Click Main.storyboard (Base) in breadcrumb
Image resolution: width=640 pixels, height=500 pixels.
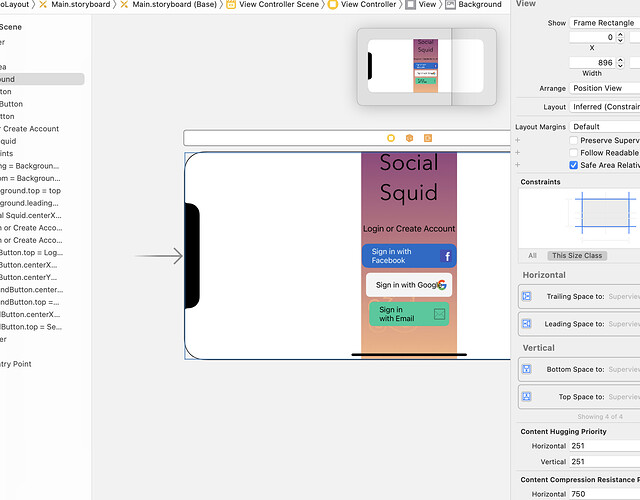174,4
